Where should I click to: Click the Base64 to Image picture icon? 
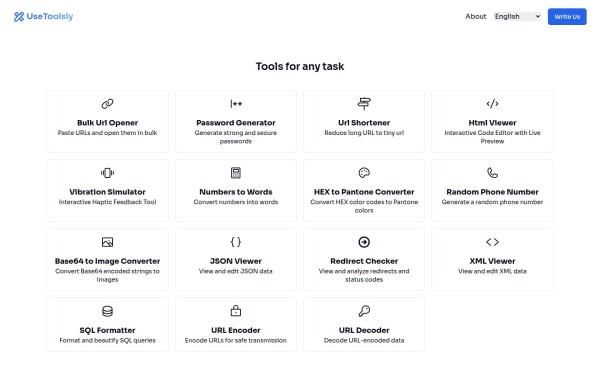107,242
